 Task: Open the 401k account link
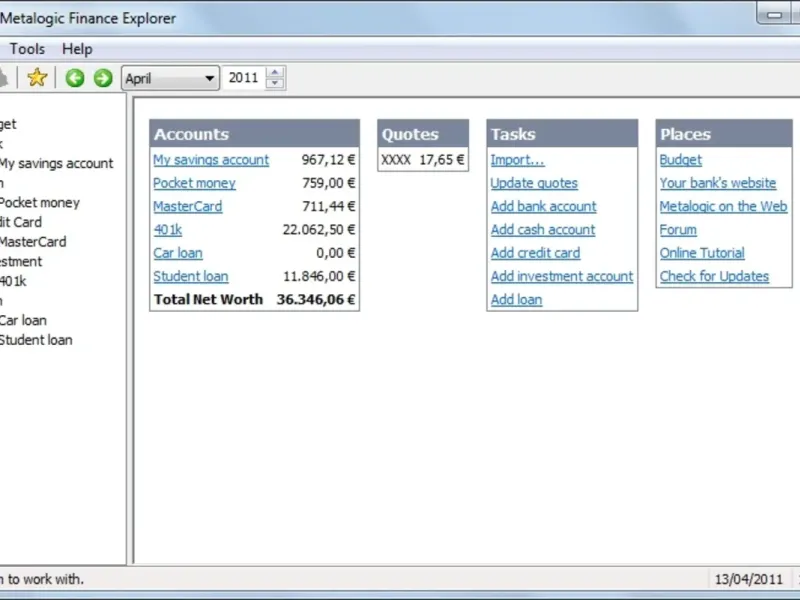[167, 230]
